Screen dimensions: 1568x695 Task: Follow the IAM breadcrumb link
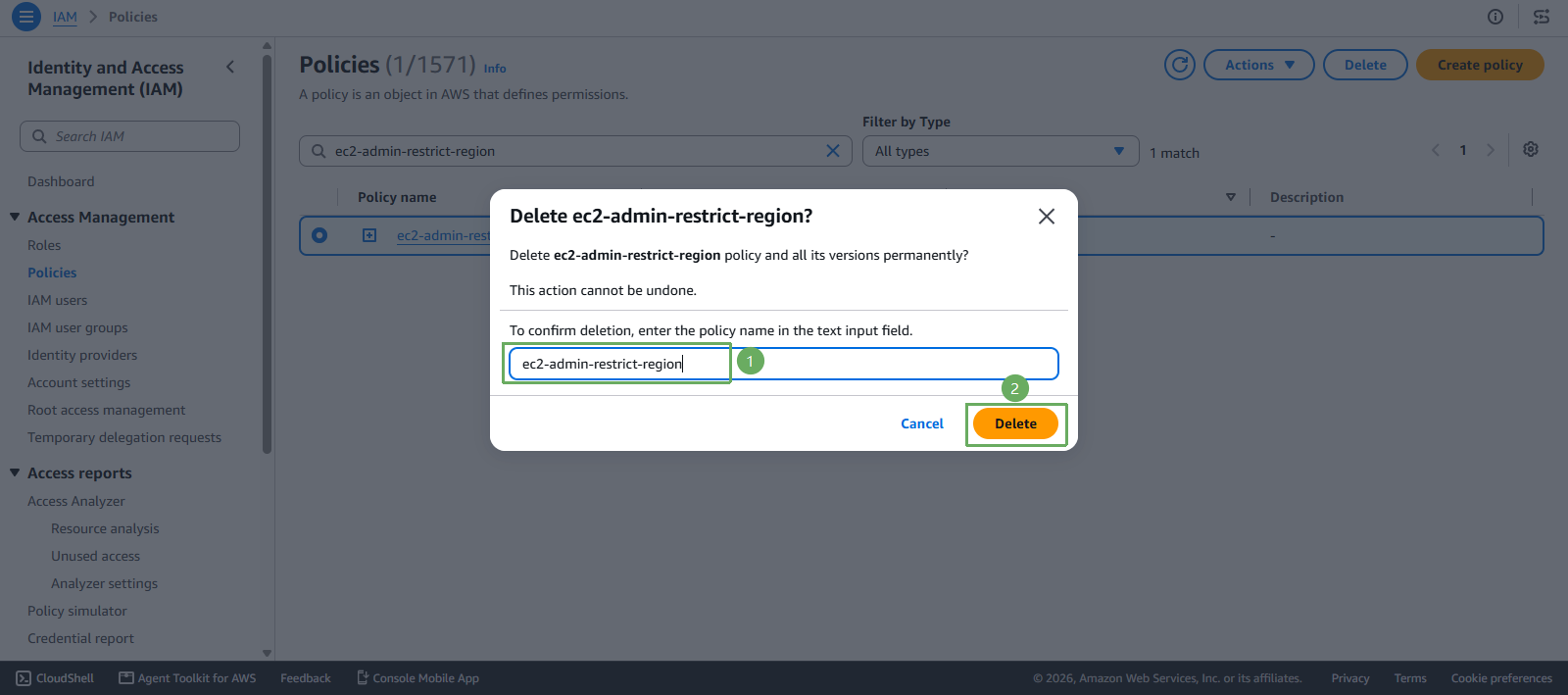point(65,17)
